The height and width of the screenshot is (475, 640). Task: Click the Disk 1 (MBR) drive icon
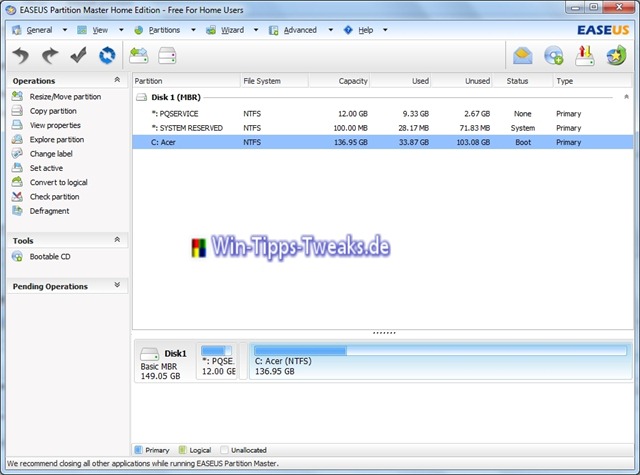tap(141, 97)
